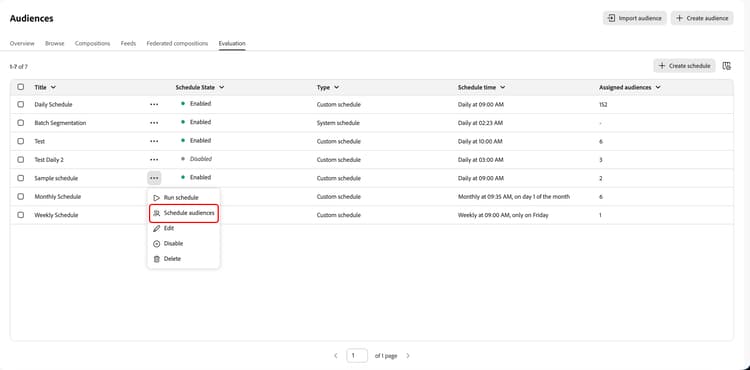Open the Compositions tab
Viewport: 750px width, 370px height.
pos(92,44)
